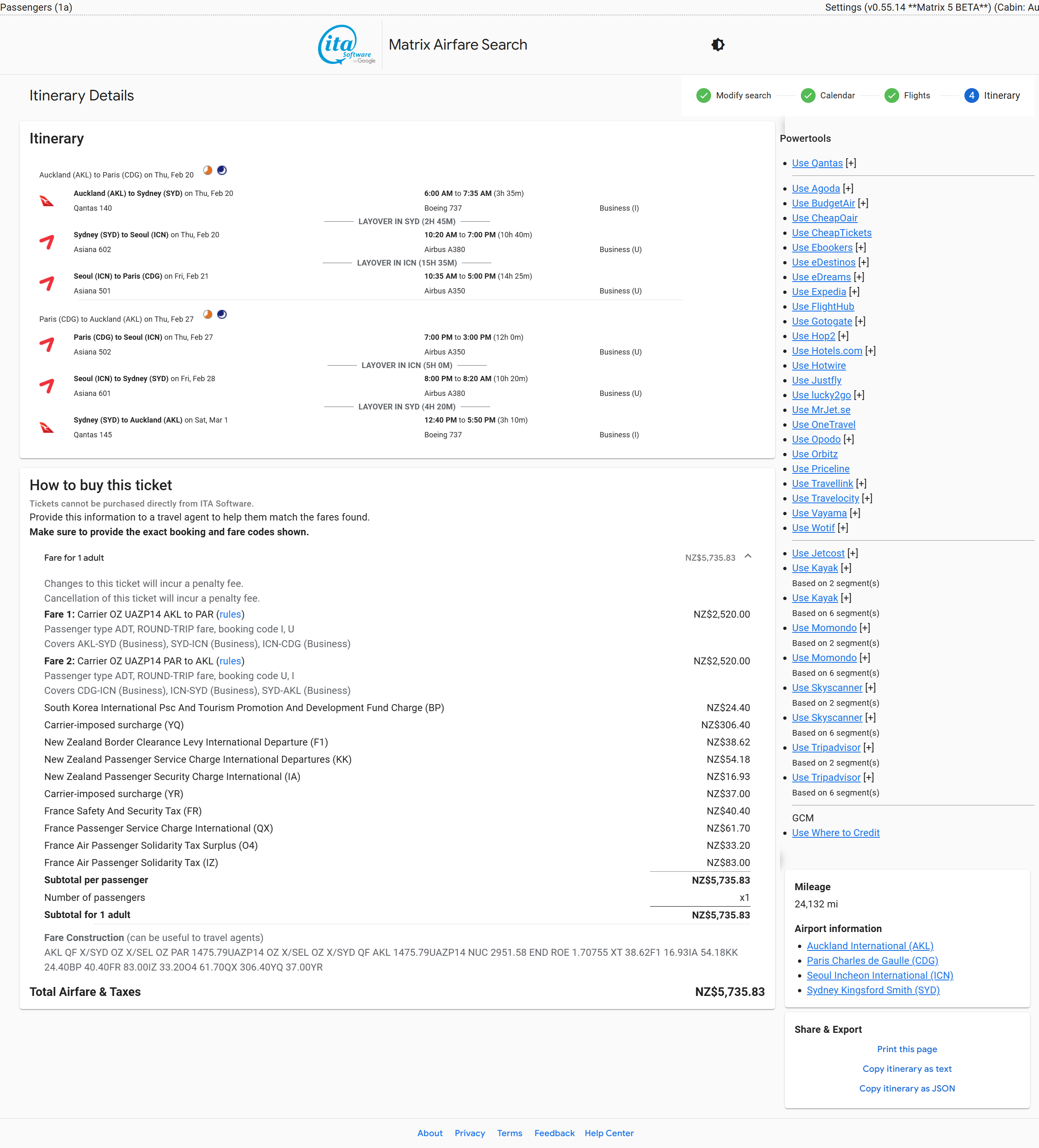This screenshot has width=1039, height=1148.
Task: Click the ITA Software logo
Action: (346, 44)
